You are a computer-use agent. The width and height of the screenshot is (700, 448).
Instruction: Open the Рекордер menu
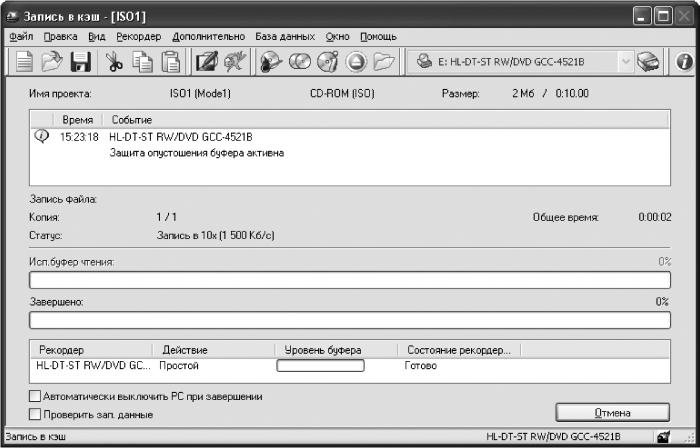[x=138, y=37]
